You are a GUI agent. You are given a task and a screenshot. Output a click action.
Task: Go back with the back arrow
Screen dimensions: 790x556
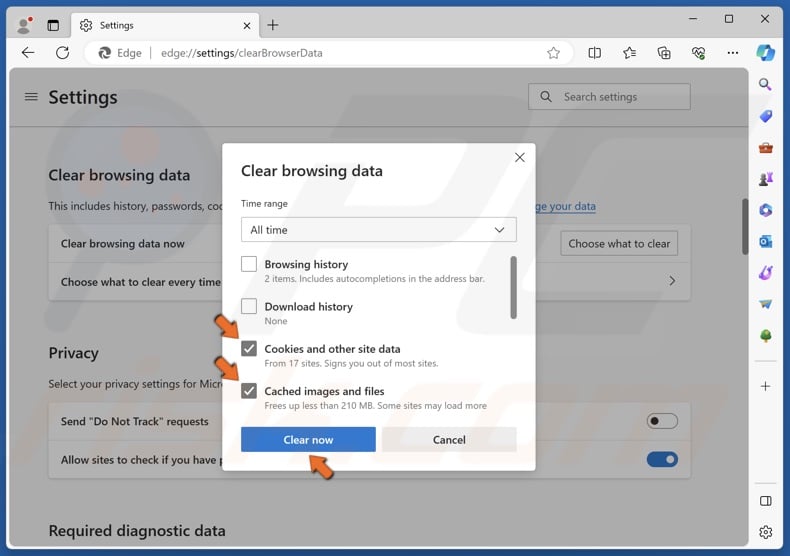pyautogui.click(x=28, y=53)
